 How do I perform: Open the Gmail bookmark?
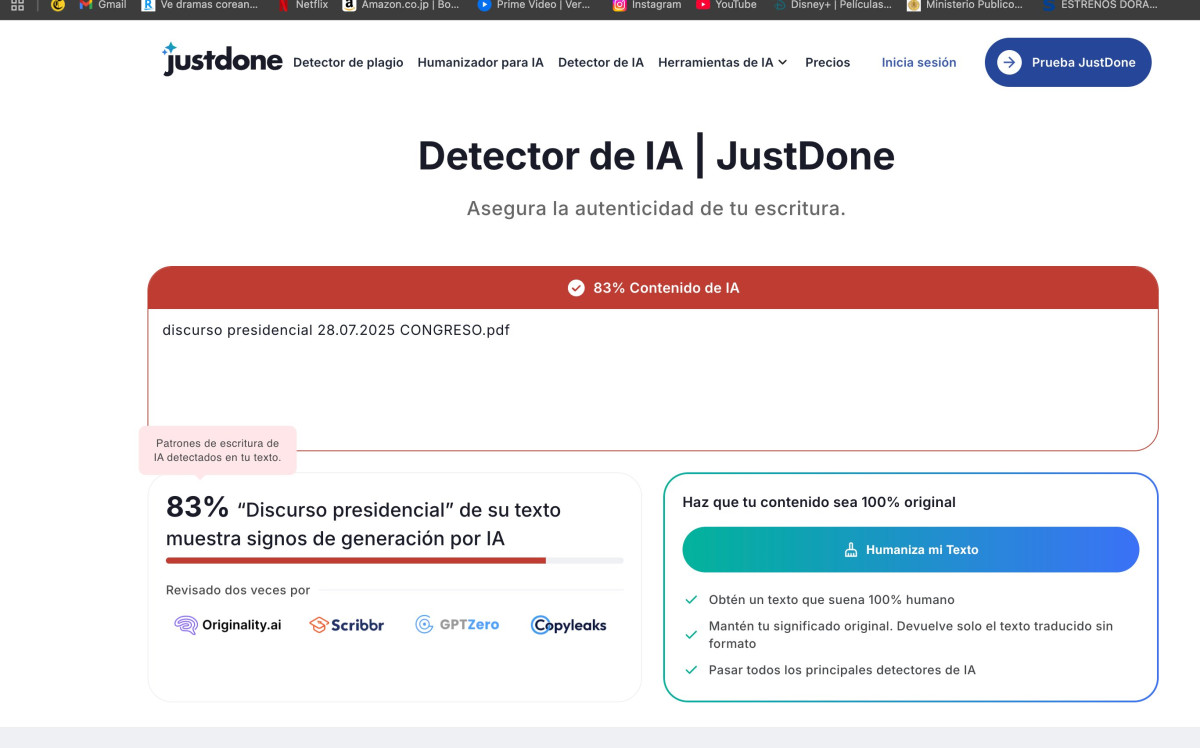click(103, 5)
